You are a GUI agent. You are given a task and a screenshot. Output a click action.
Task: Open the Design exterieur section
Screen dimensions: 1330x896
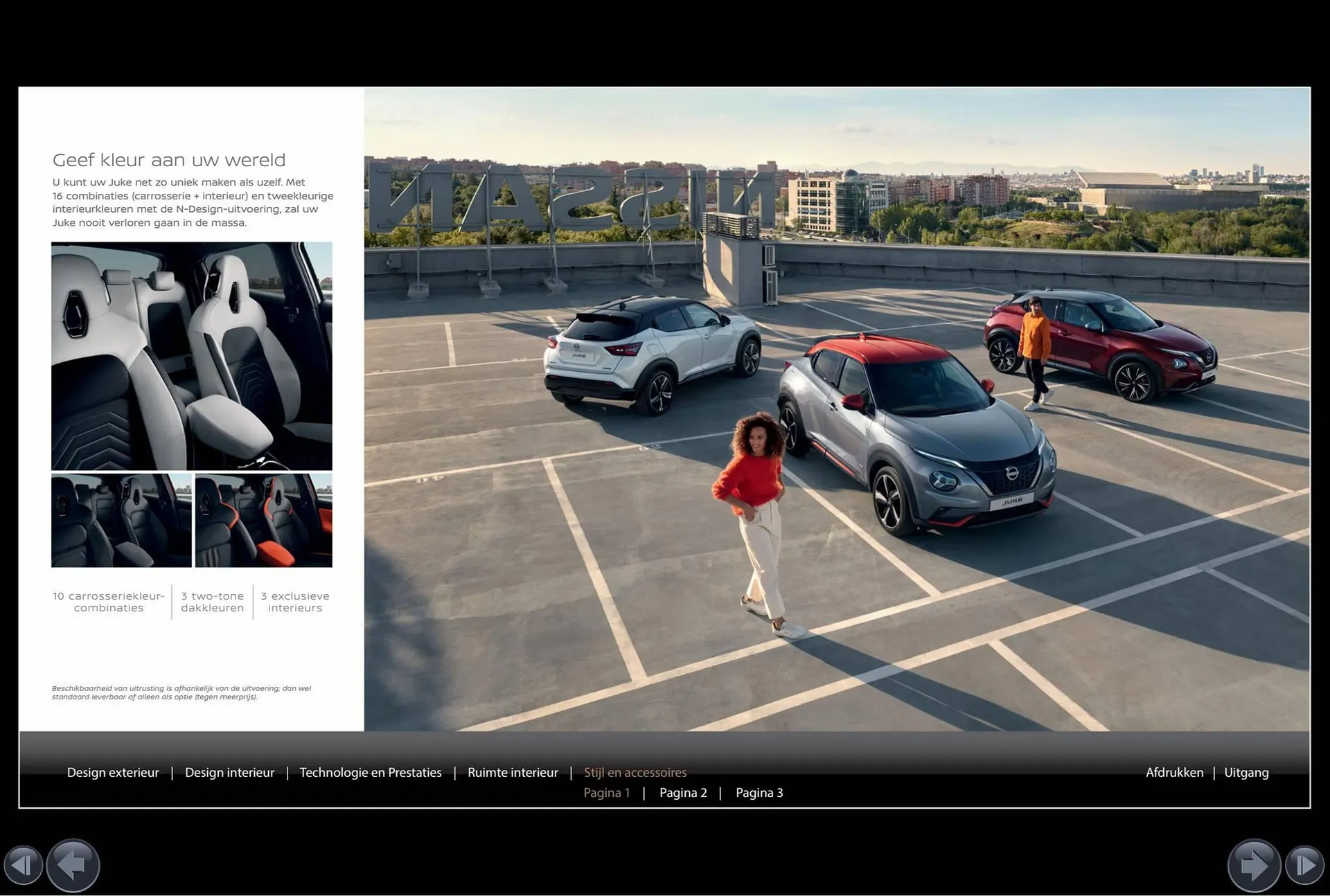[112, 772]
